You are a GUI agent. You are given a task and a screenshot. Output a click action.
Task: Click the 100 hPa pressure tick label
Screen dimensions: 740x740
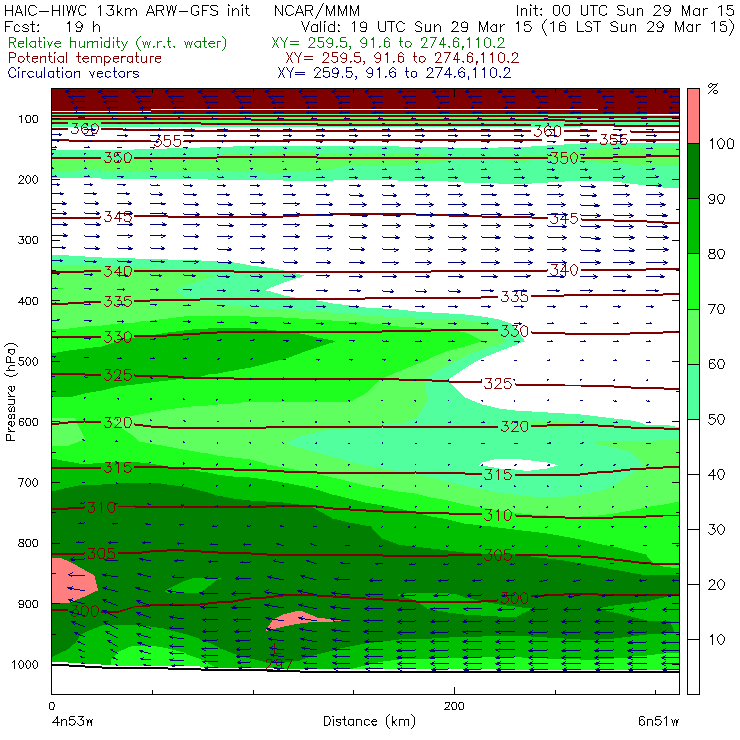pos(28,119)
